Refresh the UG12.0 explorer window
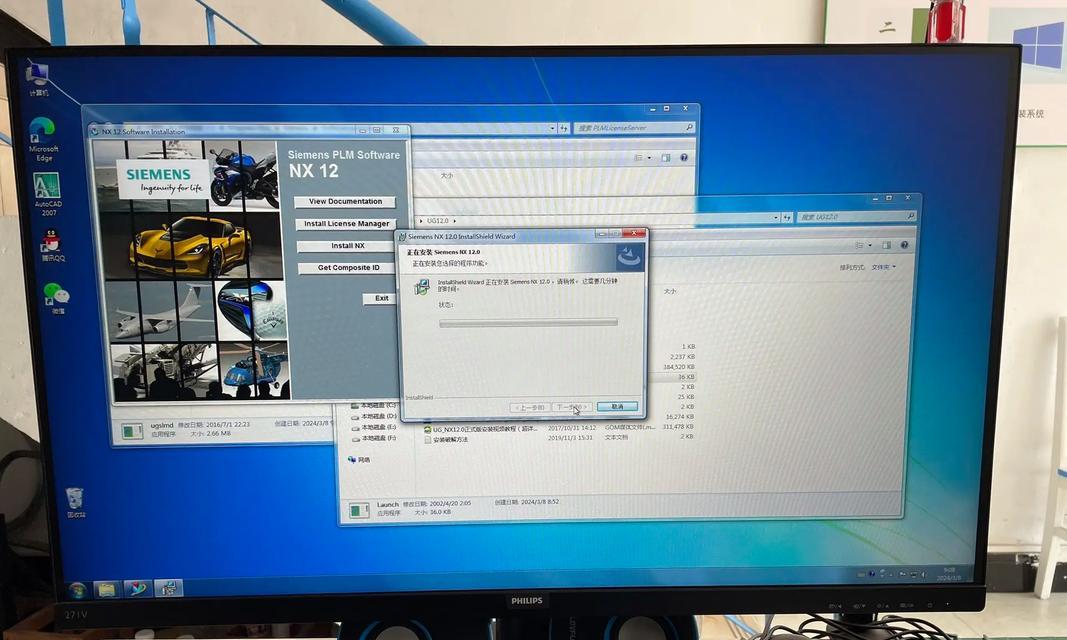The width and height of the screenshot is (1067, 640). tap(787, 218)
